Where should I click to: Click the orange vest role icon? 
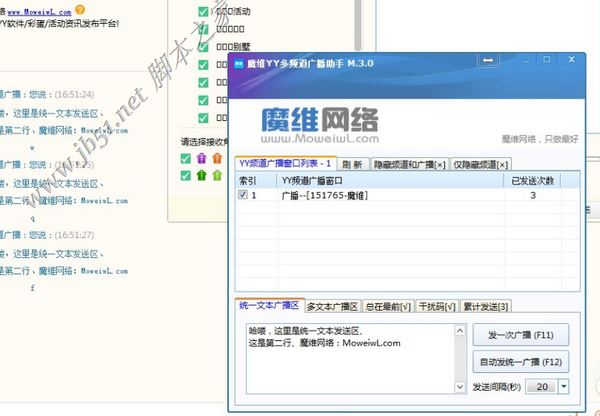pyautogui.click(x=217, y=158)
